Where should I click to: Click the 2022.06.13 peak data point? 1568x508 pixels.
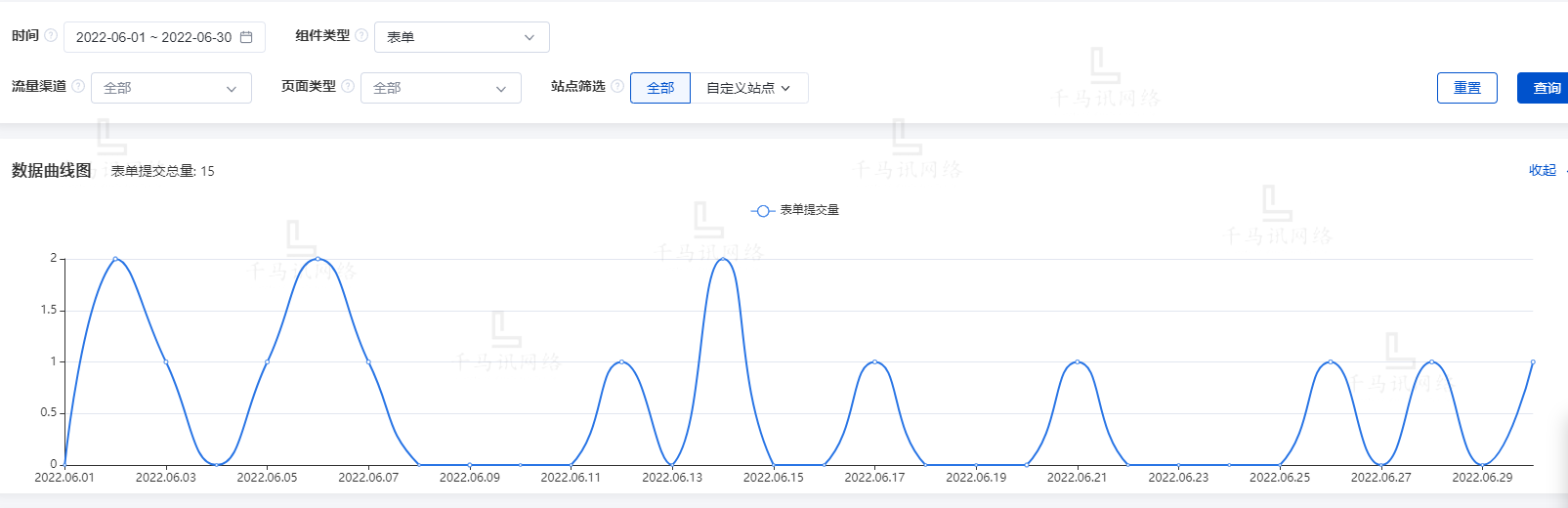coord(723,259)
